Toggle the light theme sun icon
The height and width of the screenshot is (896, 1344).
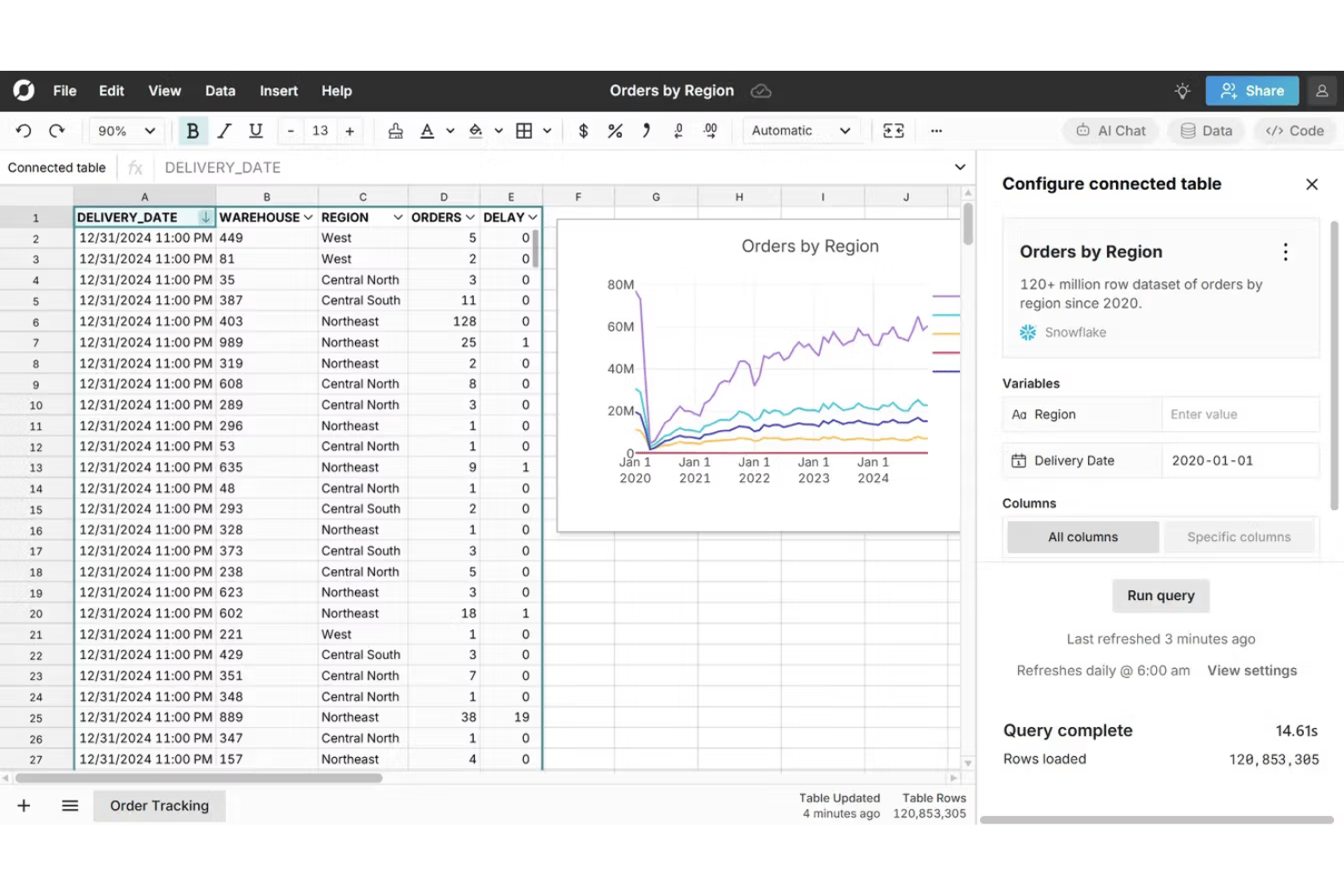pos(1181,91)
